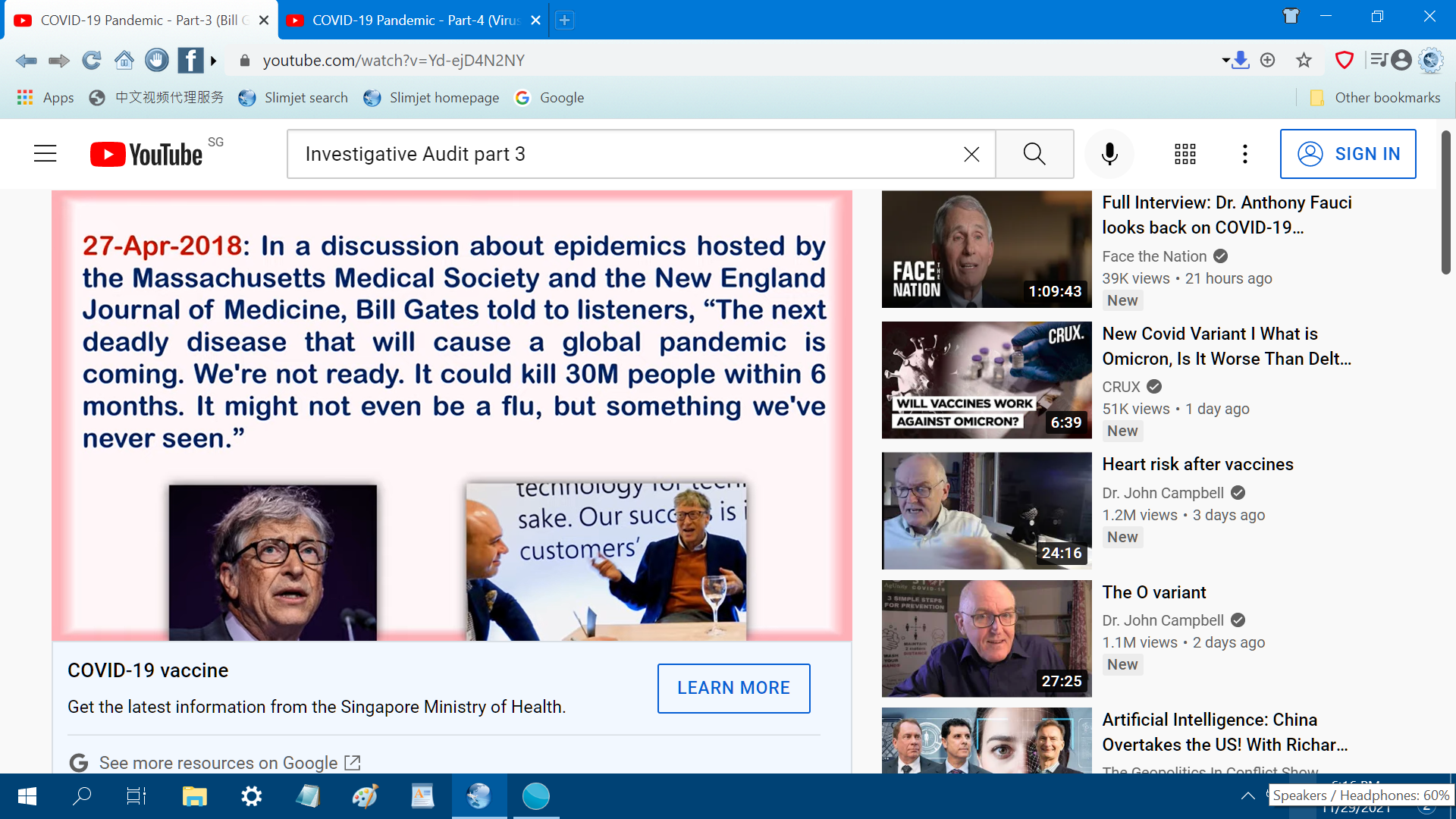Open the Slimjet search bookmark

(293, 98)
